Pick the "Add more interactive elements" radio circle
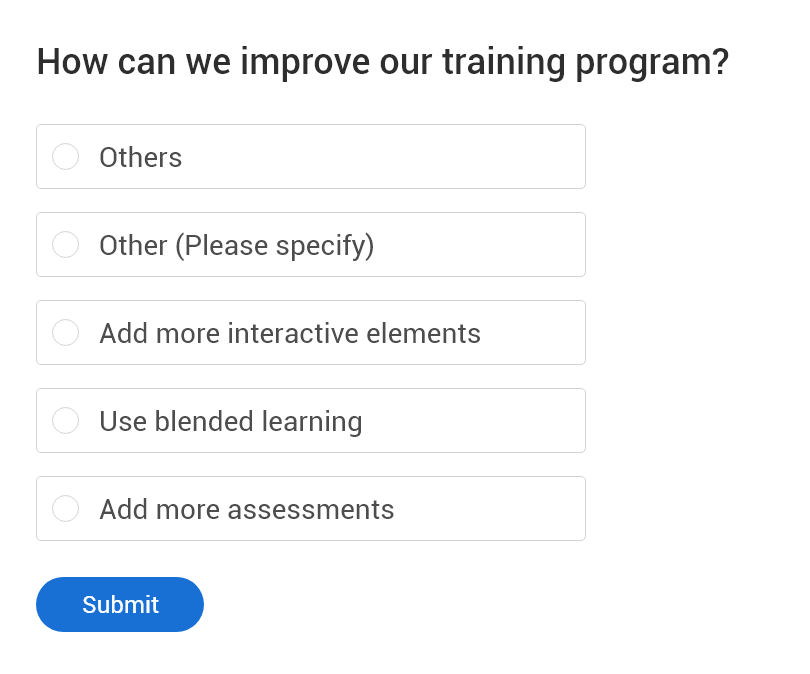 65,333
